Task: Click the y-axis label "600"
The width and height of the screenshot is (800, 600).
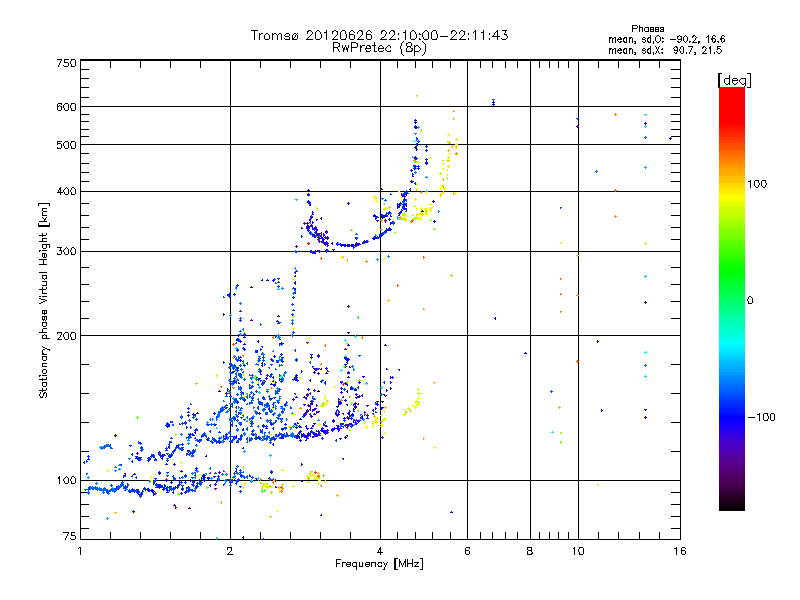Action: pyautogui.click(x=67, y=107)
